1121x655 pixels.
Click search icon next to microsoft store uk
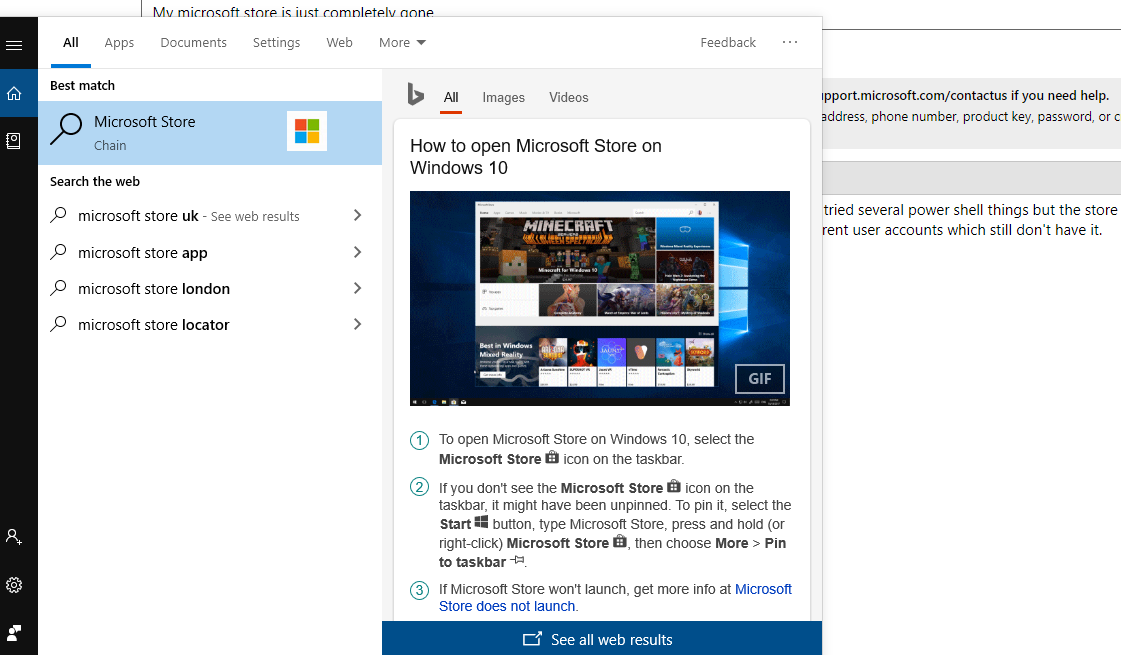click(59, 215)
